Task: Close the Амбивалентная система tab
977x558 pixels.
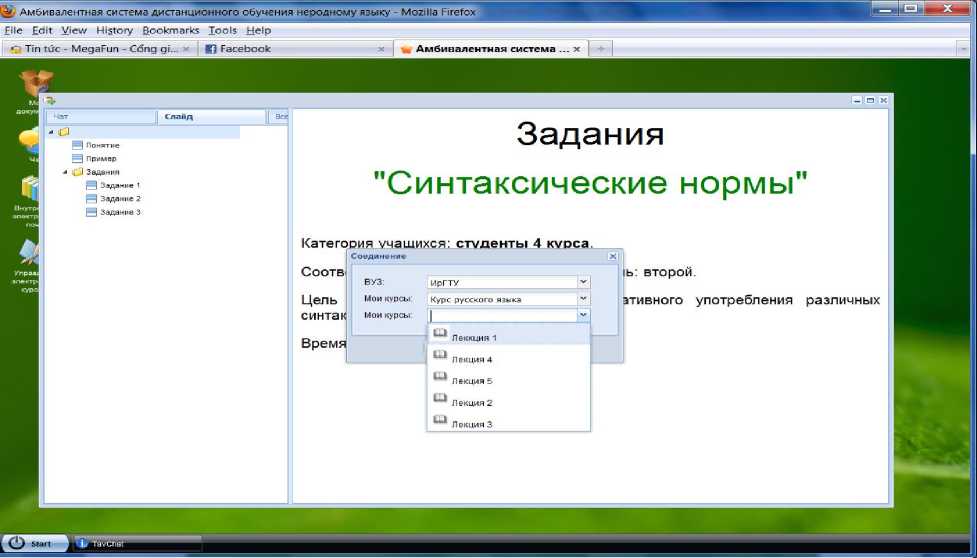Action: (x=577, y=49)
